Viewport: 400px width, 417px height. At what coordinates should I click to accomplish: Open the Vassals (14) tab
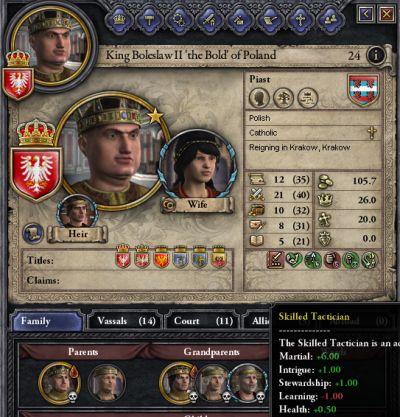click(x=126, y=321)
